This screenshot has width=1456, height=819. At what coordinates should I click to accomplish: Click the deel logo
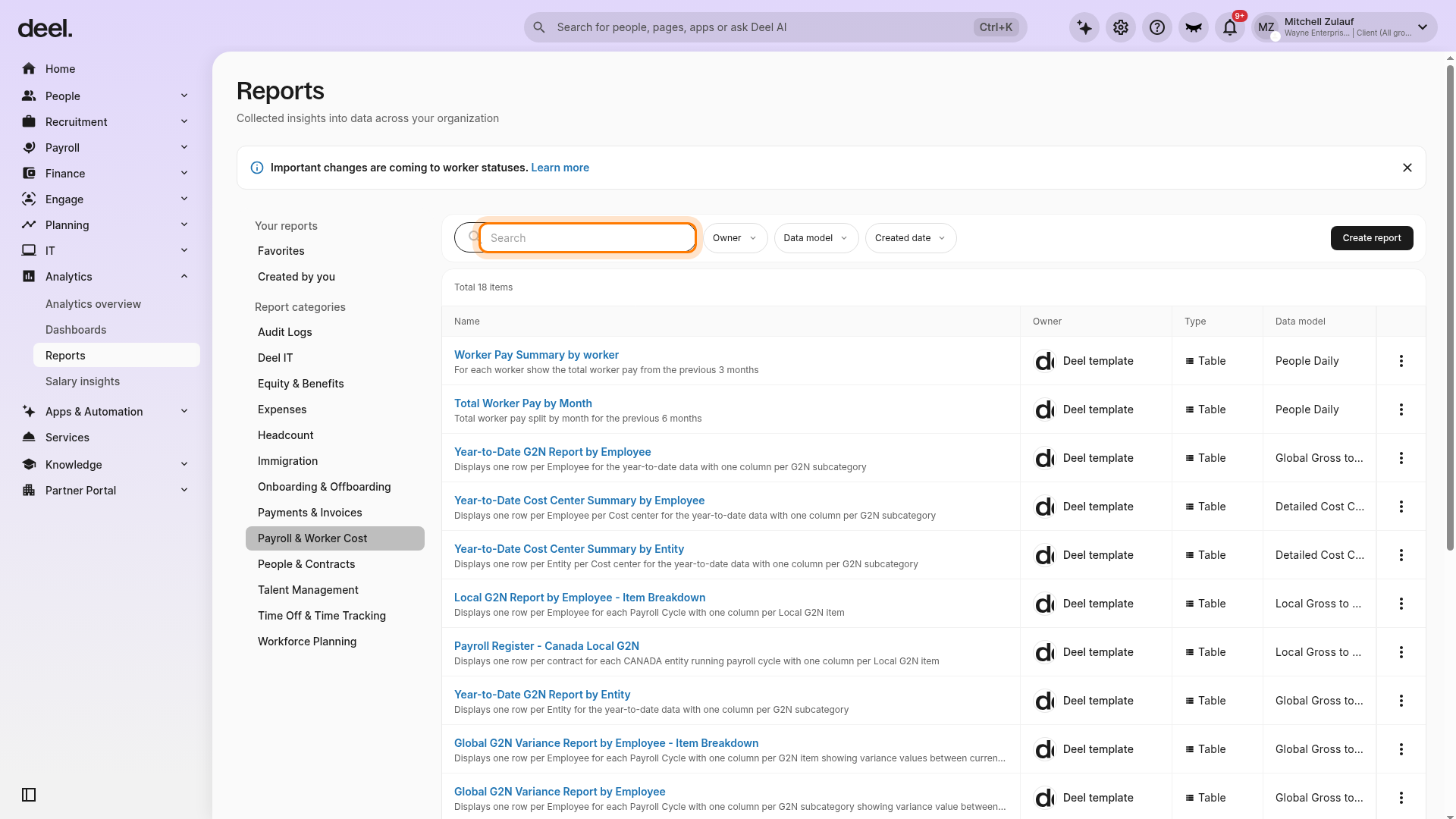45,29
